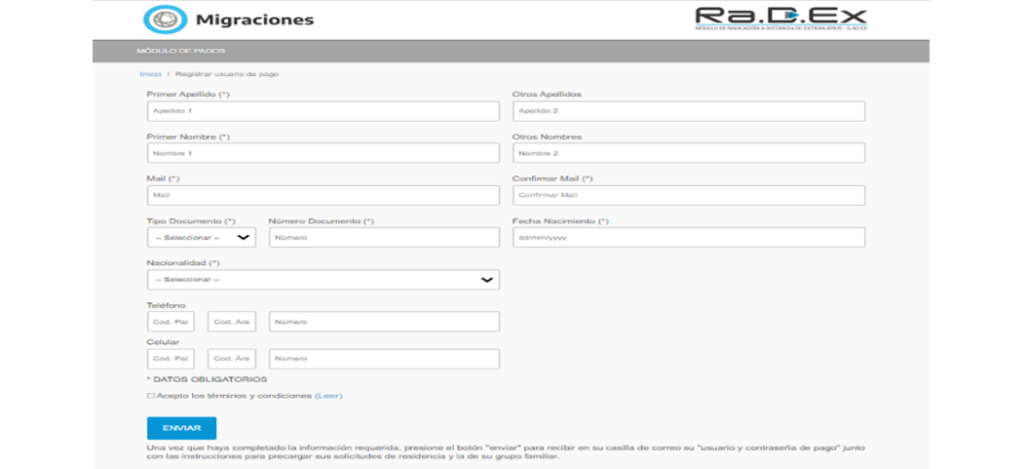The width and height of the screenshot is (1024, 469).
Task: Focus the Mail input field
Action: (323, 195)
